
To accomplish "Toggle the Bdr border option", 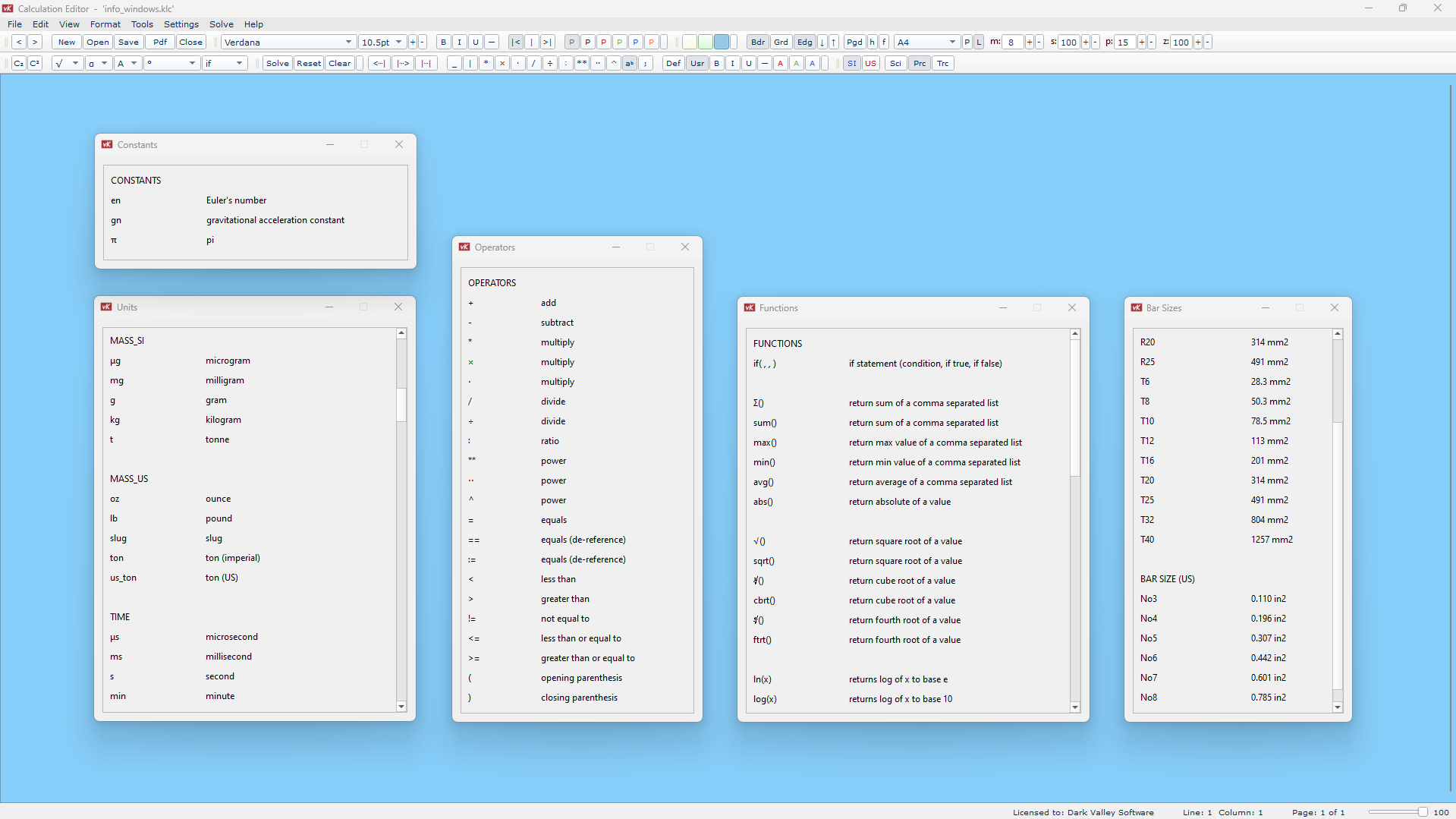I will [x=758, y=43].
